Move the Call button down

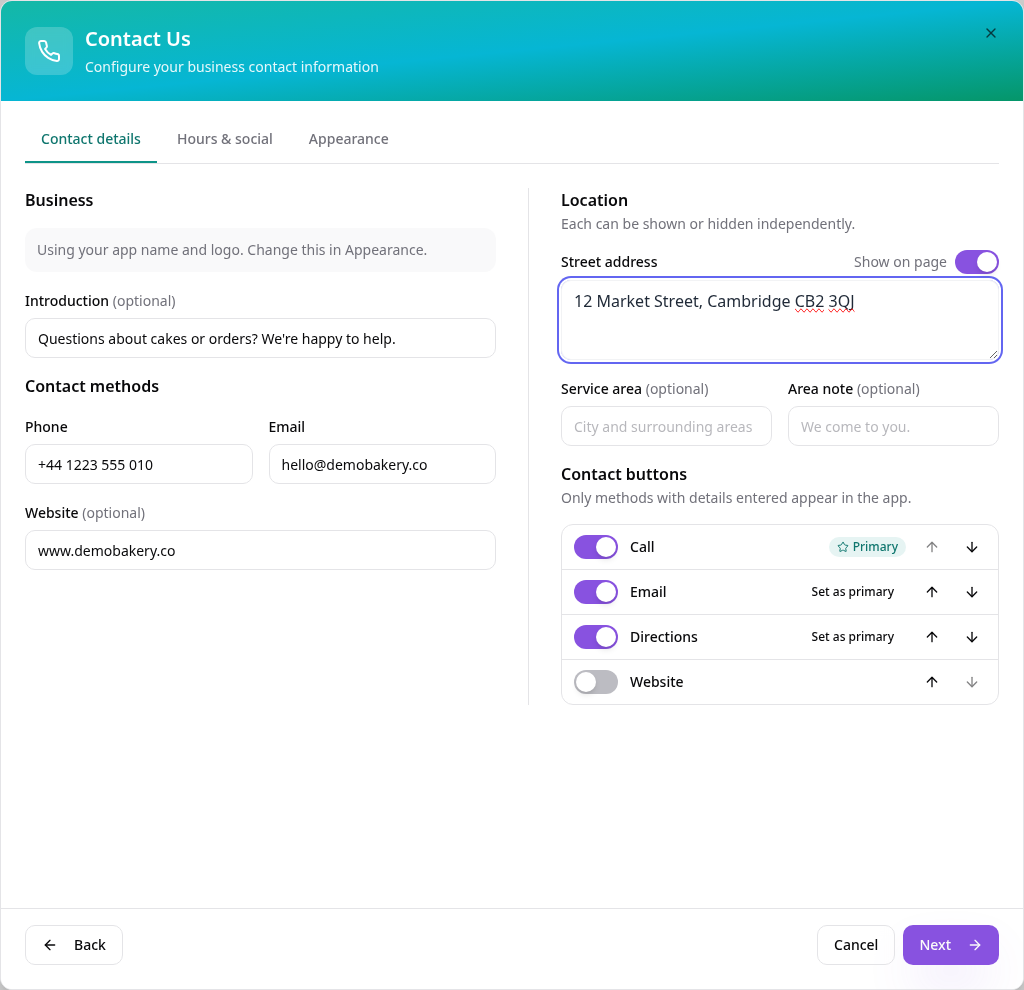pos(972,547)
